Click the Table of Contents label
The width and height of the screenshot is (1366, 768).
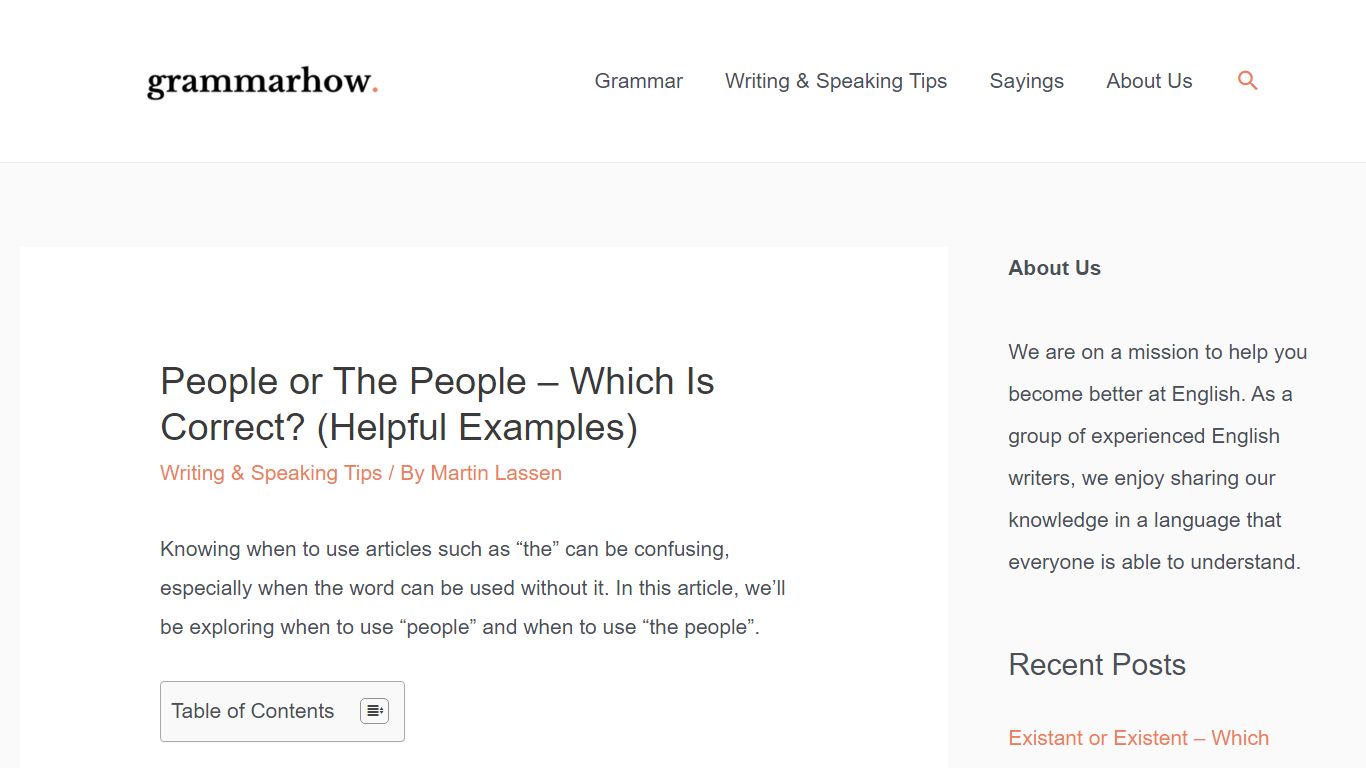pyautogui.click(x=252, y=711)
